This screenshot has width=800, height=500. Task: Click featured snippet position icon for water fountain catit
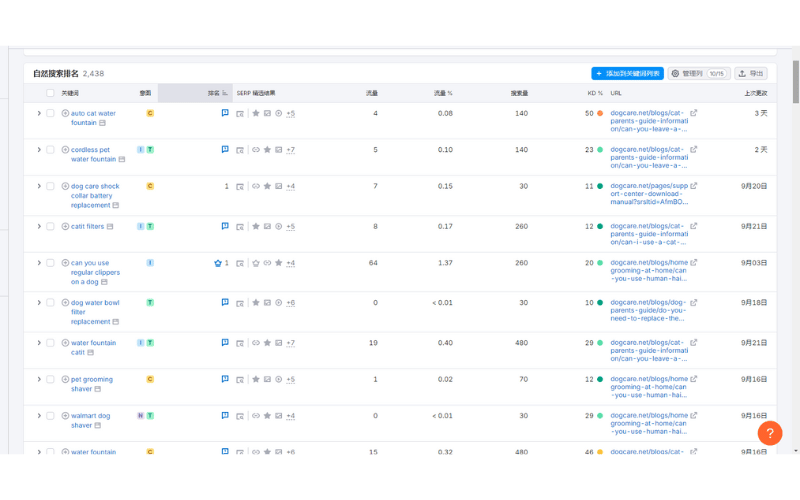coord(225,342)
